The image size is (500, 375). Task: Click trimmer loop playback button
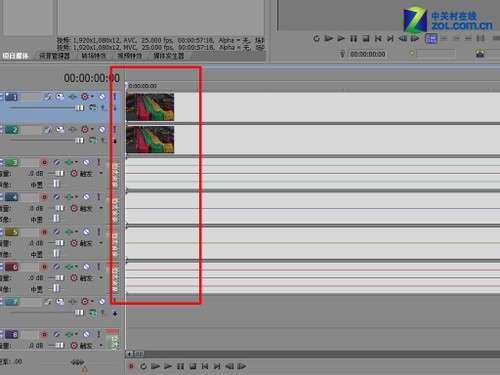316,39
